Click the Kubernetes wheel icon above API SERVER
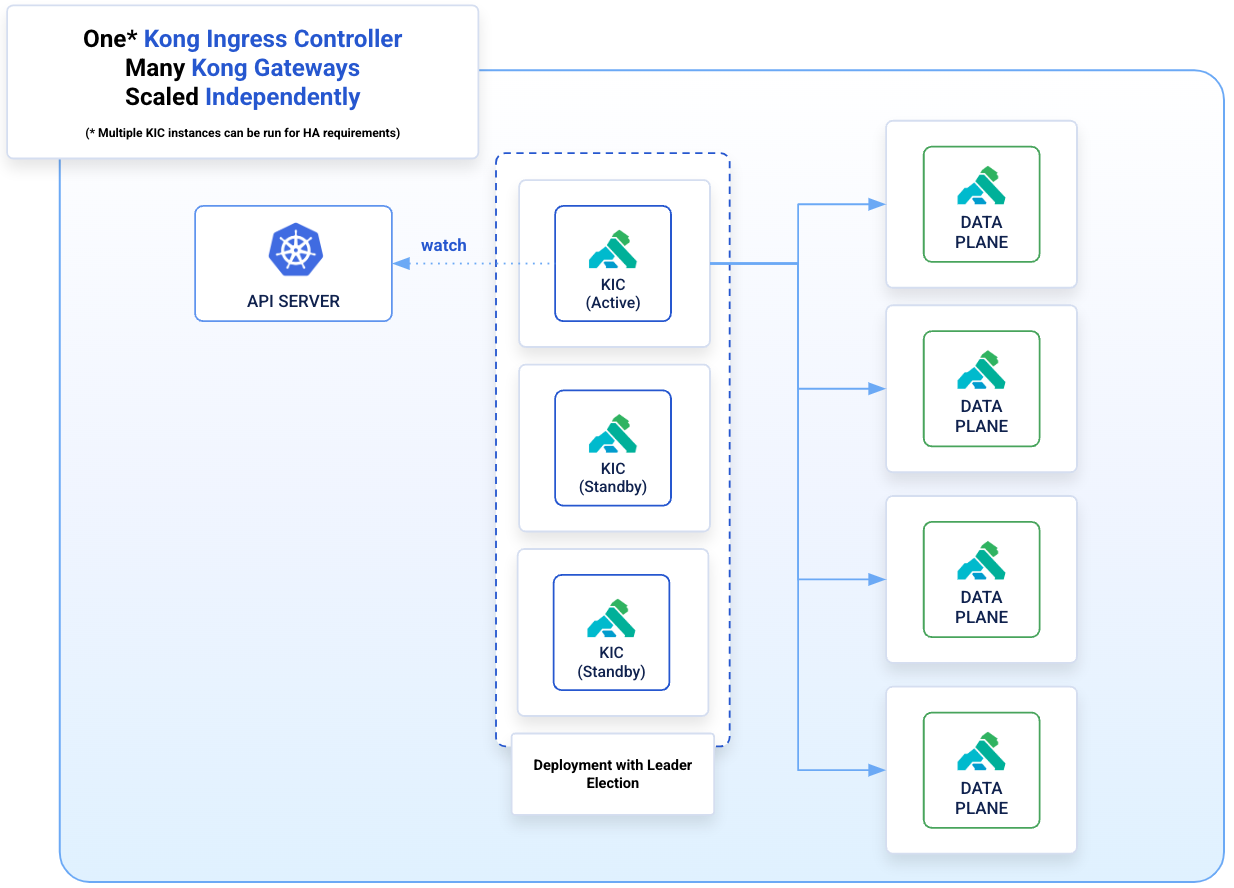Screen dimensions: 1234x888 pos(294,250)
